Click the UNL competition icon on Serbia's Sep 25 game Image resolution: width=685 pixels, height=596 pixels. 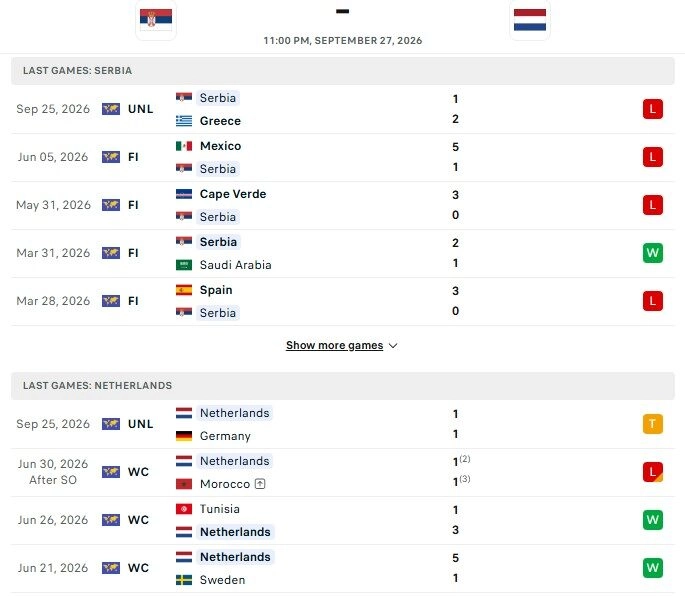(x=111, y=109)
